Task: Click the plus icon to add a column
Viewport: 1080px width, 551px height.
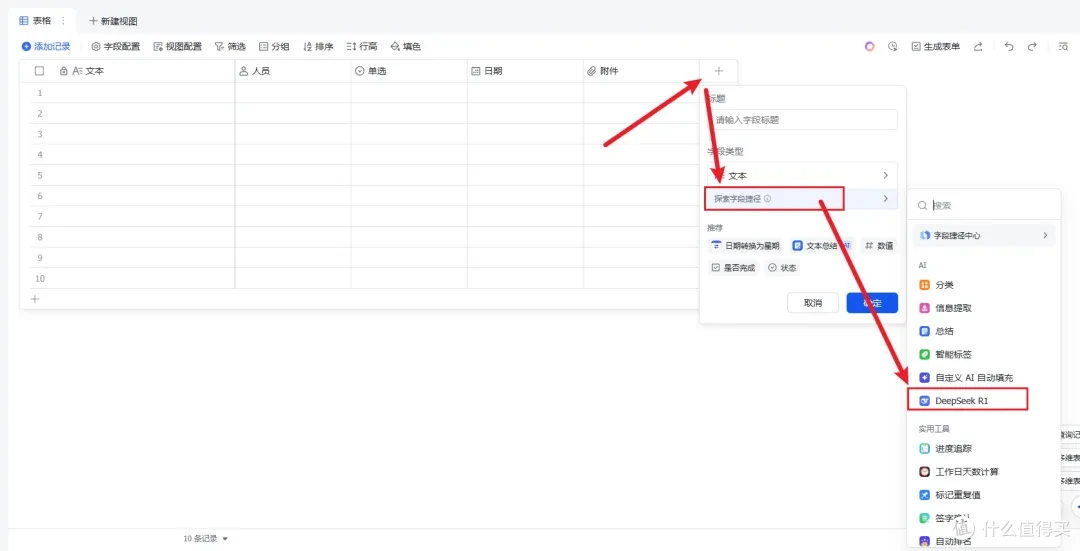Action: point(719,71)
